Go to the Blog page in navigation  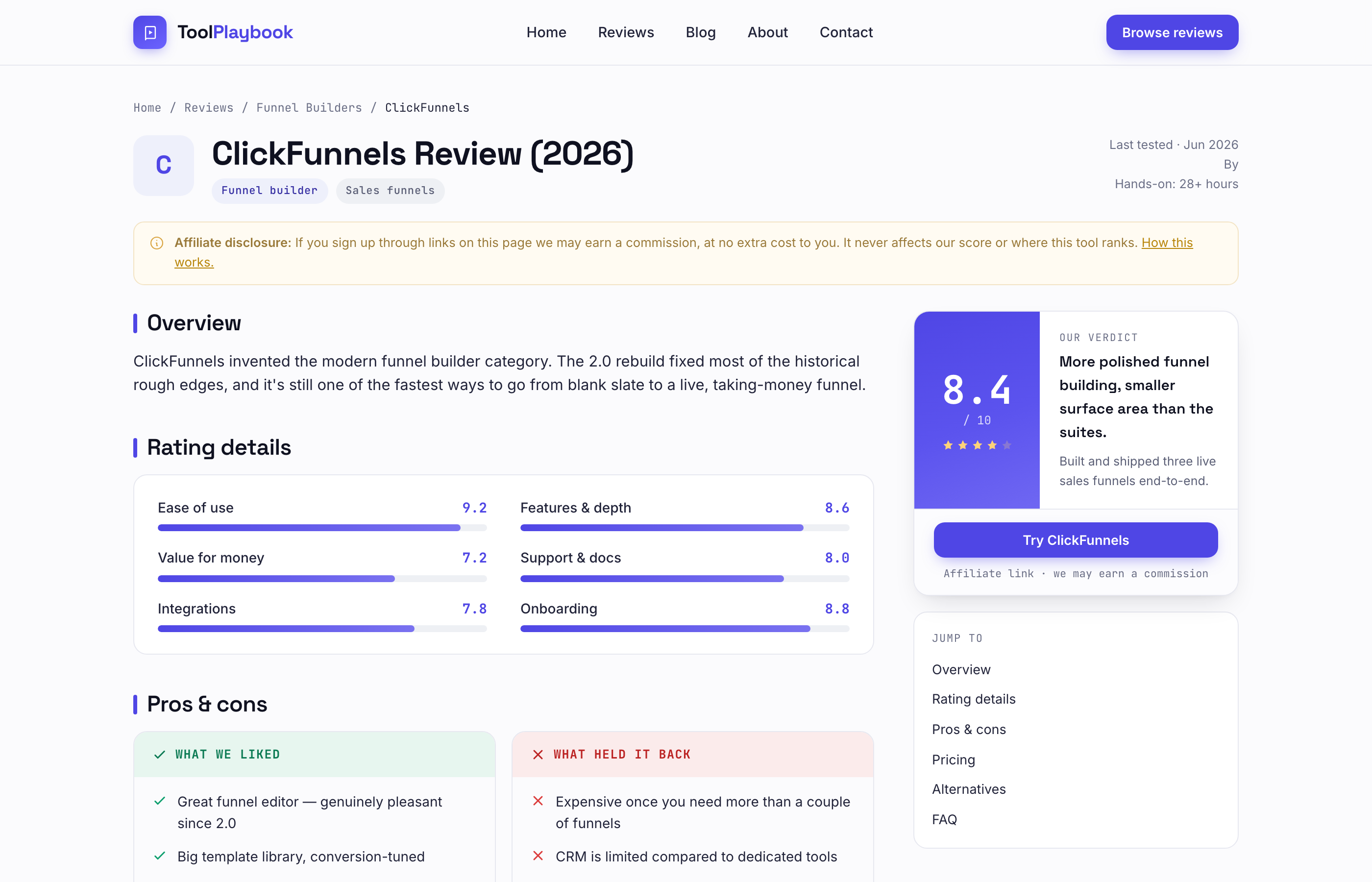tap(700, 32)
